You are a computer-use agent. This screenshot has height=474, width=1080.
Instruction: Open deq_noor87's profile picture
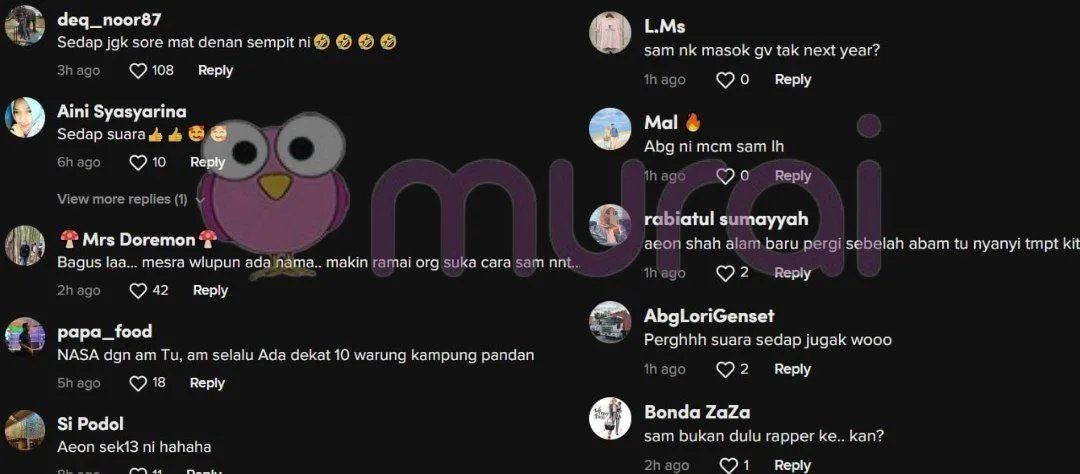pos(25,25)
